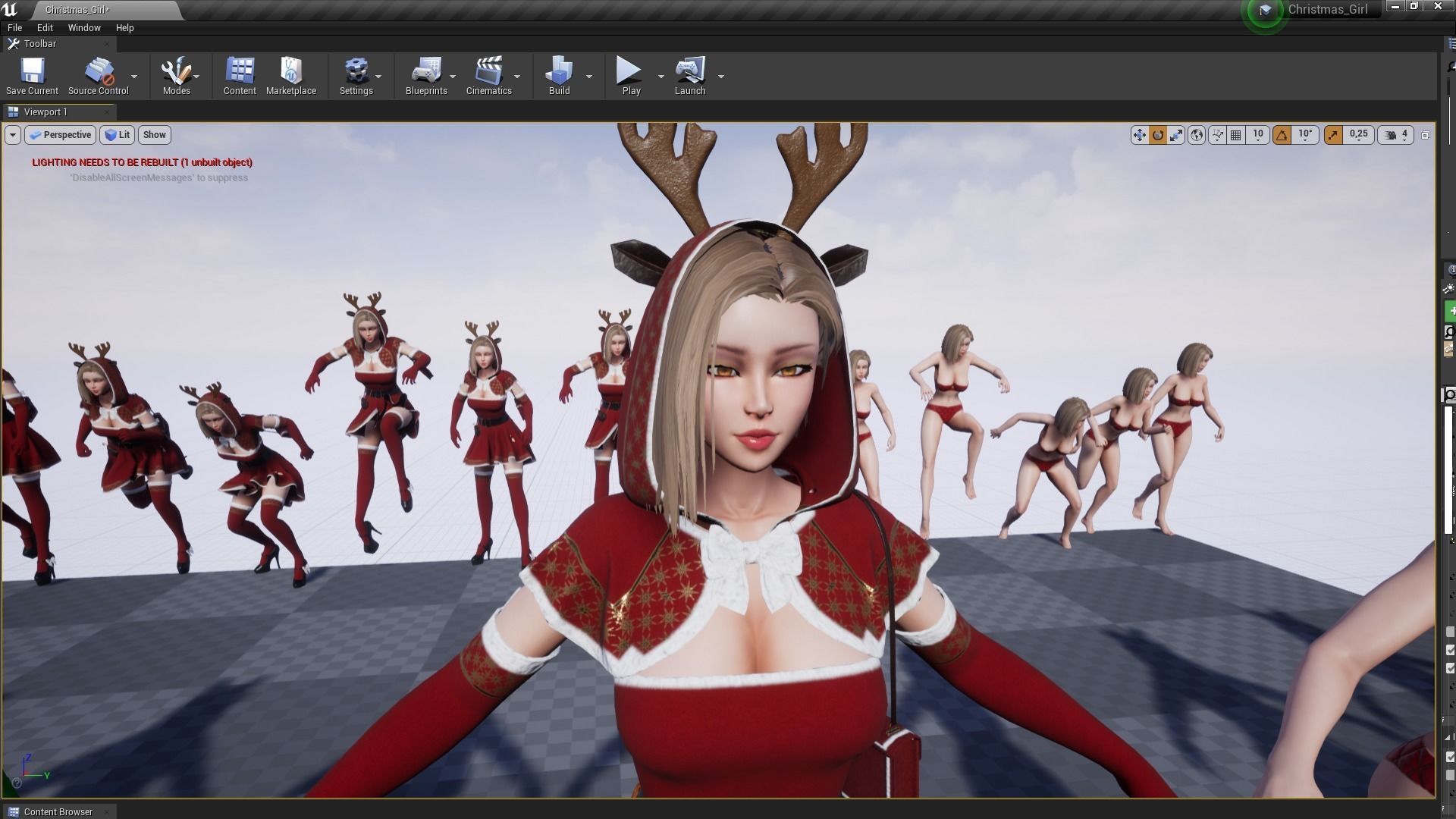Open the Content browser toolbar icon
1456x819 pixels.
pos(240,71)
